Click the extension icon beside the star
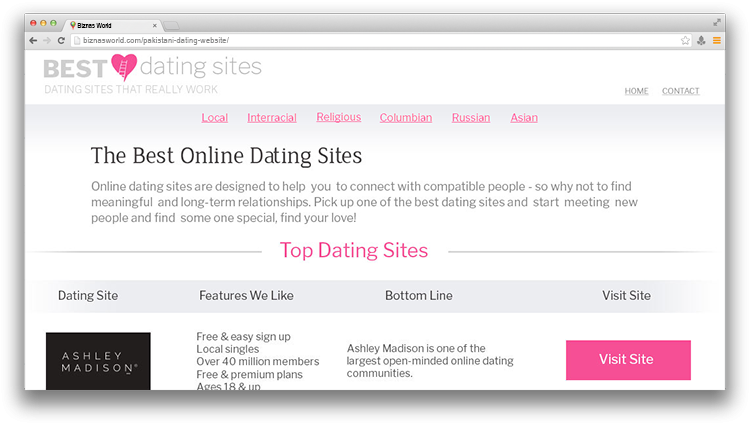 [701, 41]
